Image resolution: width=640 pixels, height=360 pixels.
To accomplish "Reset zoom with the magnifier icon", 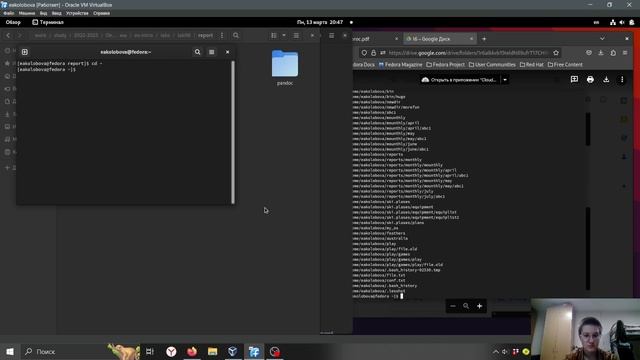I will pyautogui.click(x=466, y=306).
